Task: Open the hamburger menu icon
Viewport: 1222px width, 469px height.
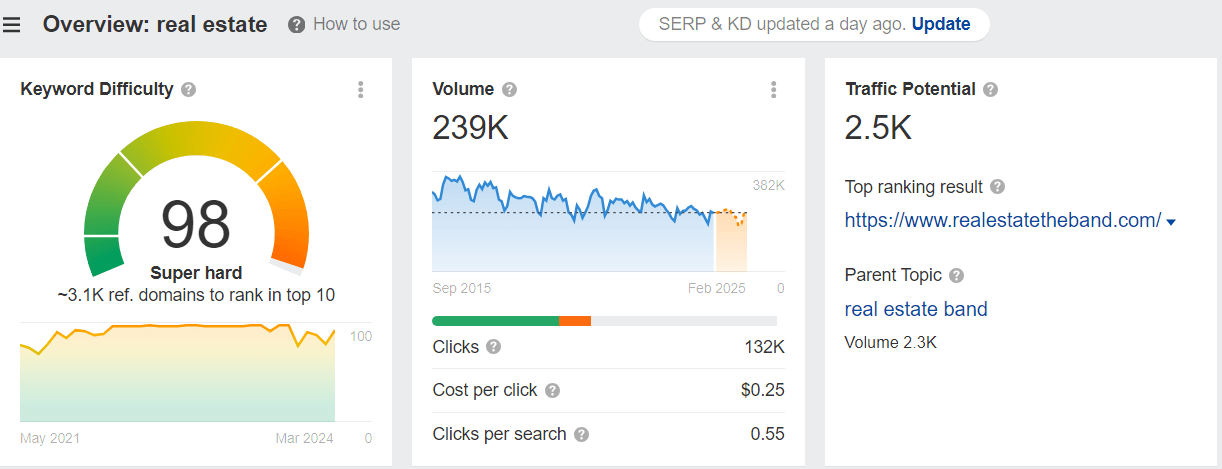Action: pyautogui.click(x=12, y=24)
